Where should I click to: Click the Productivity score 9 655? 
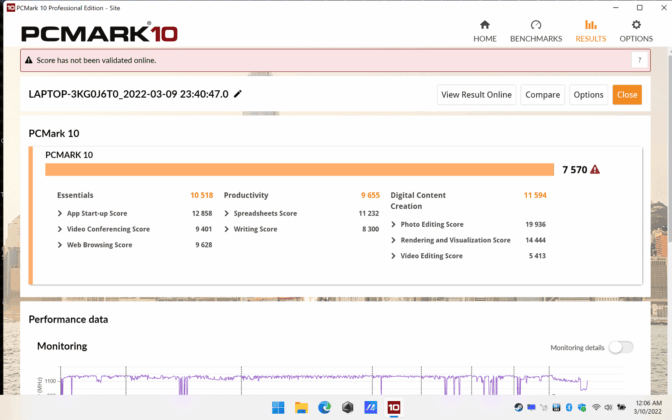pyautogui.click(x=370, y=195)
